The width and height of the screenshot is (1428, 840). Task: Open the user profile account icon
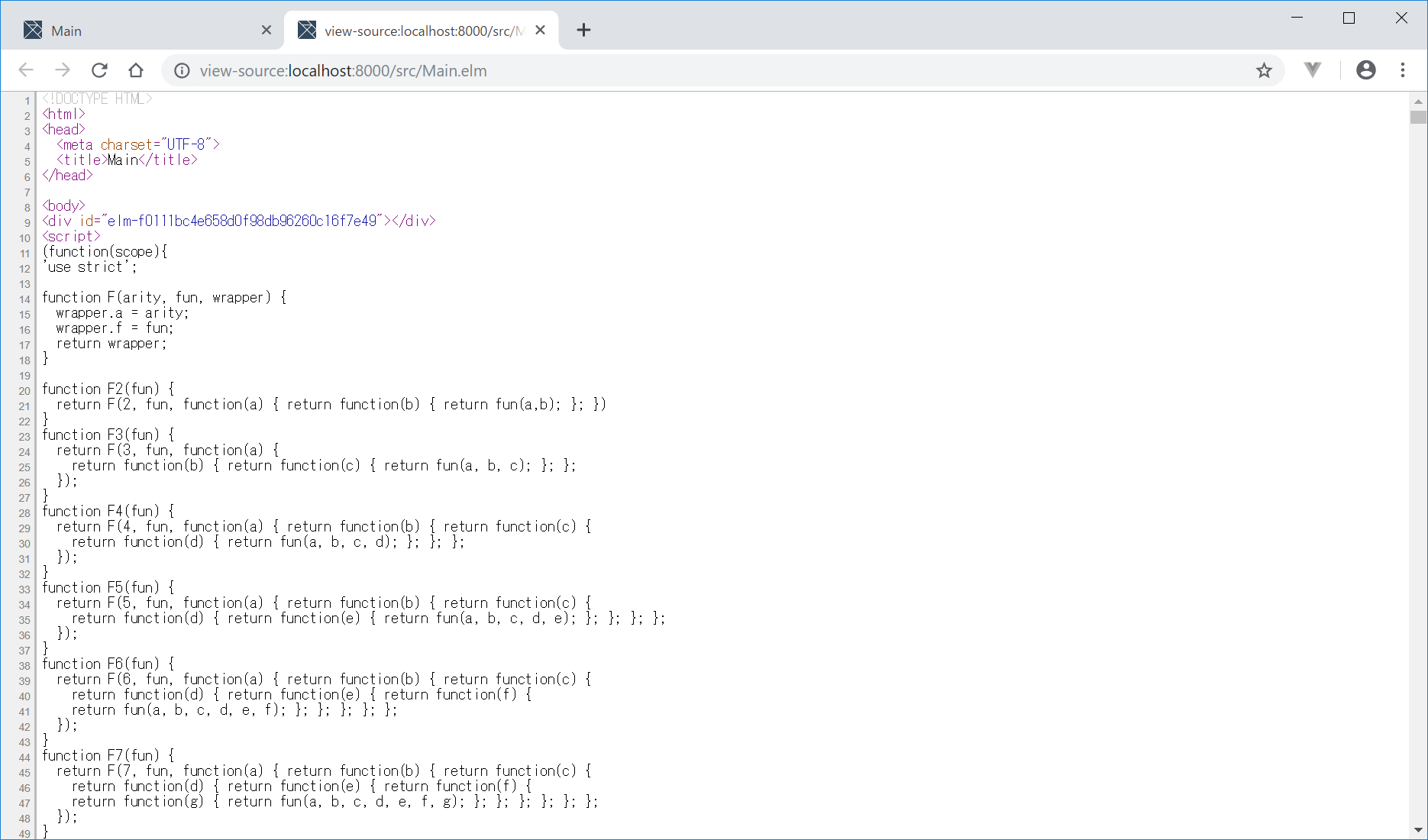coord(1365,70)
